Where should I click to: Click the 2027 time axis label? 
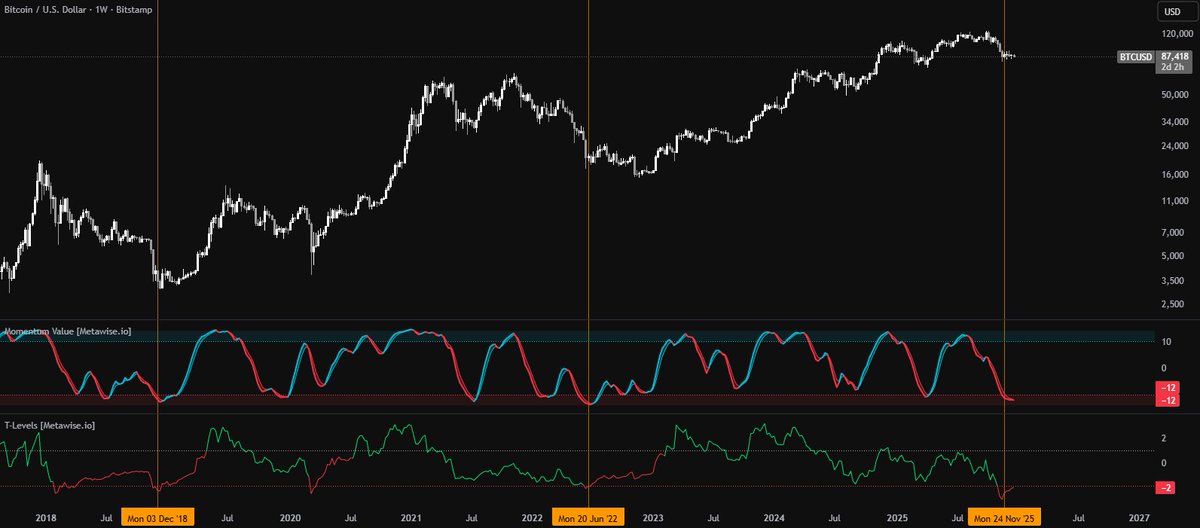[x=1137, y=518]
